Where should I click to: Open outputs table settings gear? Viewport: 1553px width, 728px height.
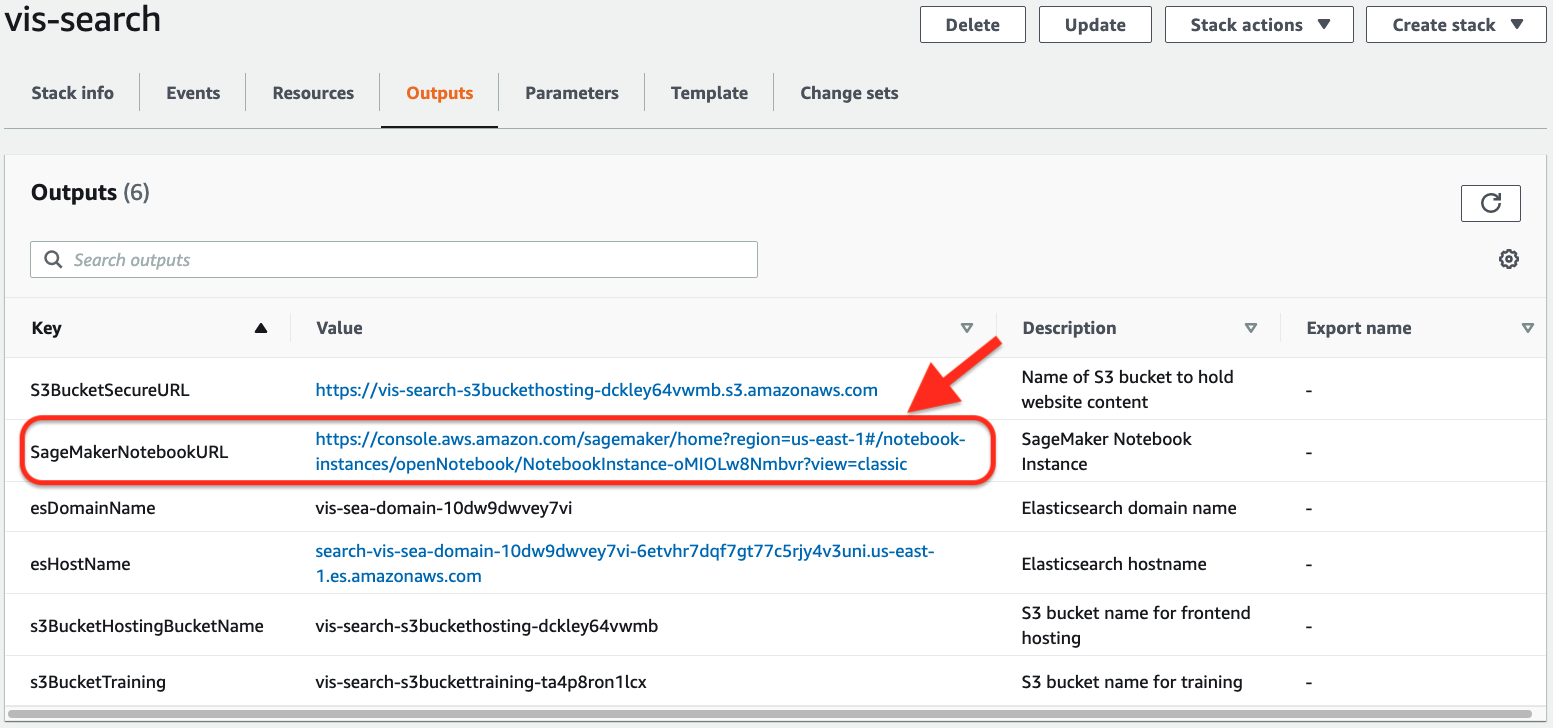click(x=1509, y=260)
